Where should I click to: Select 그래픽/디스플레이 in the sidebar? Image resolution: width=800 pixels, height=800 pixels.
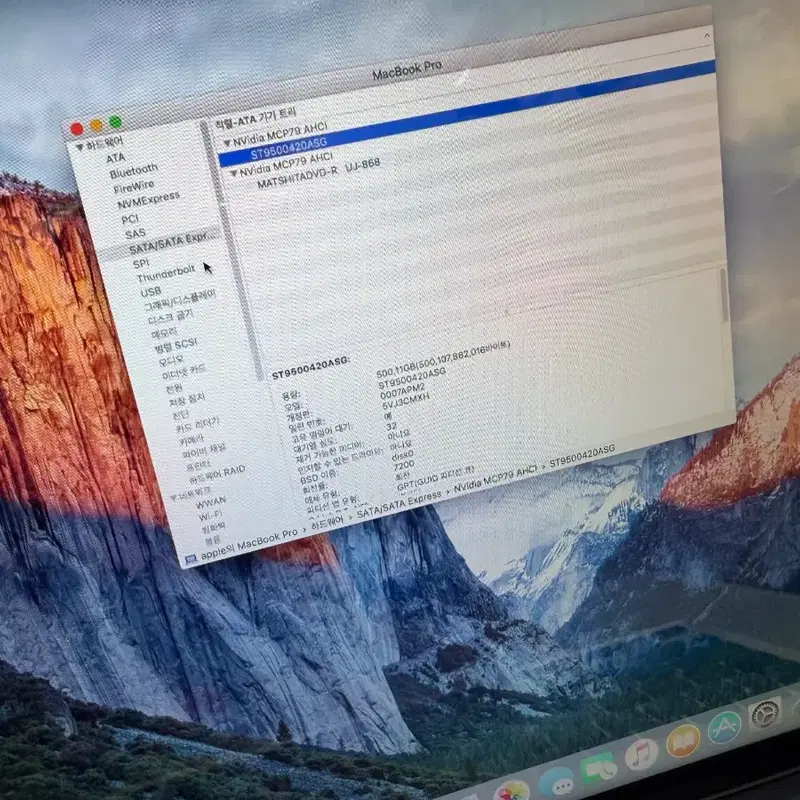tap(180, 301)
